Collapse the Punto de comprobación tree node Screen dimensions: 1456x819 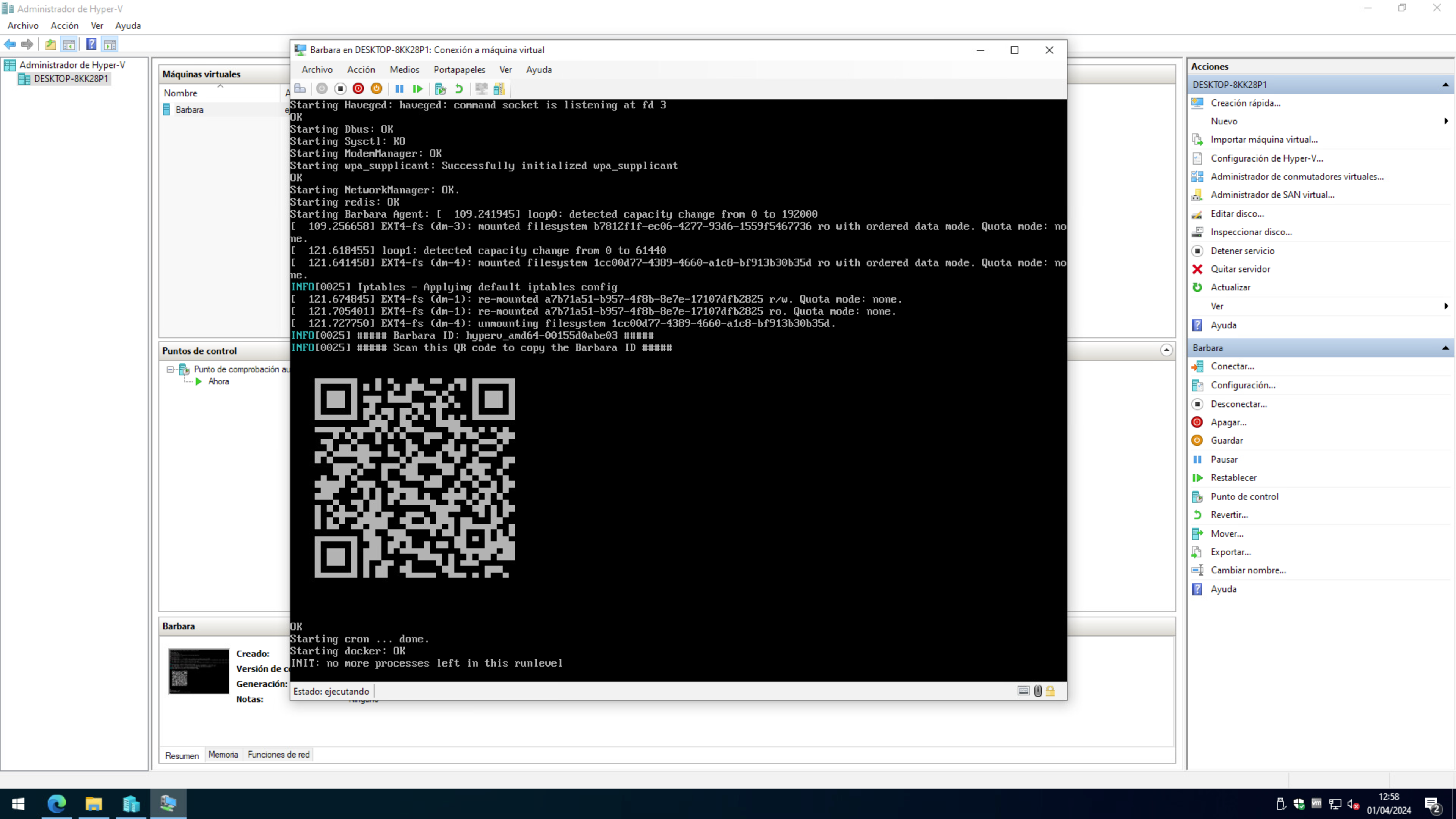tap(170, 370)
